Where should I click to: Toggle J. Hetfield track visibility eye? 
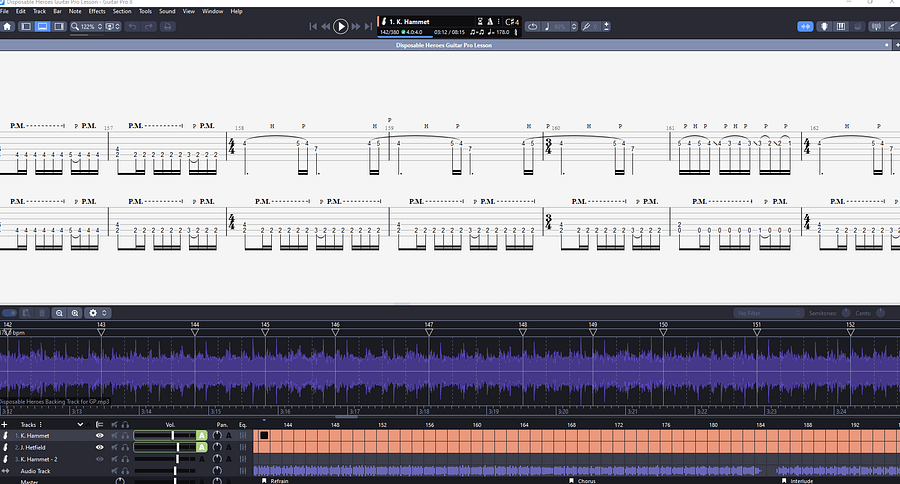(99, 447)
